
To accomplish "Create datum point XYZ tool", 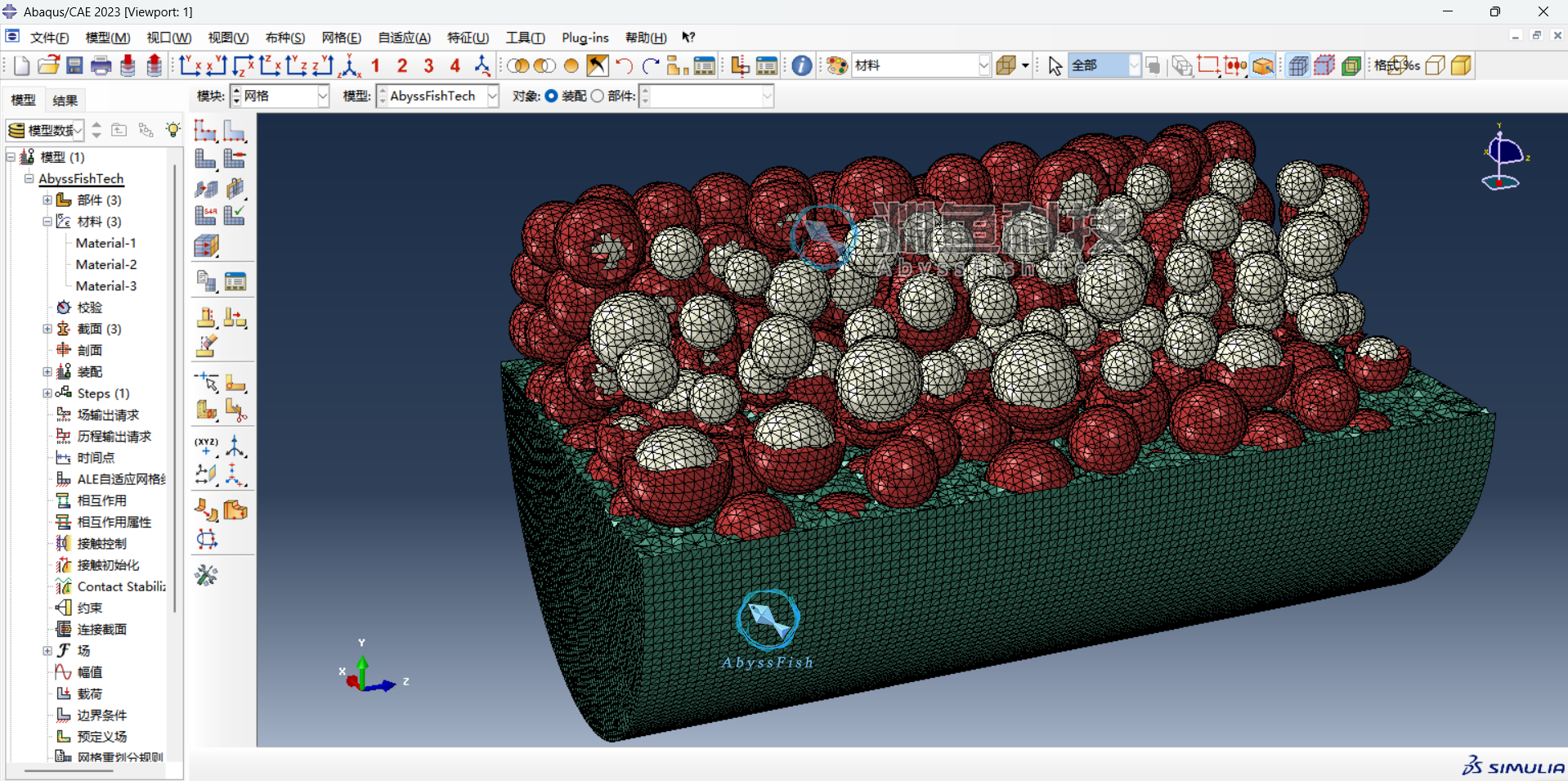I will [x=206, y=447].
